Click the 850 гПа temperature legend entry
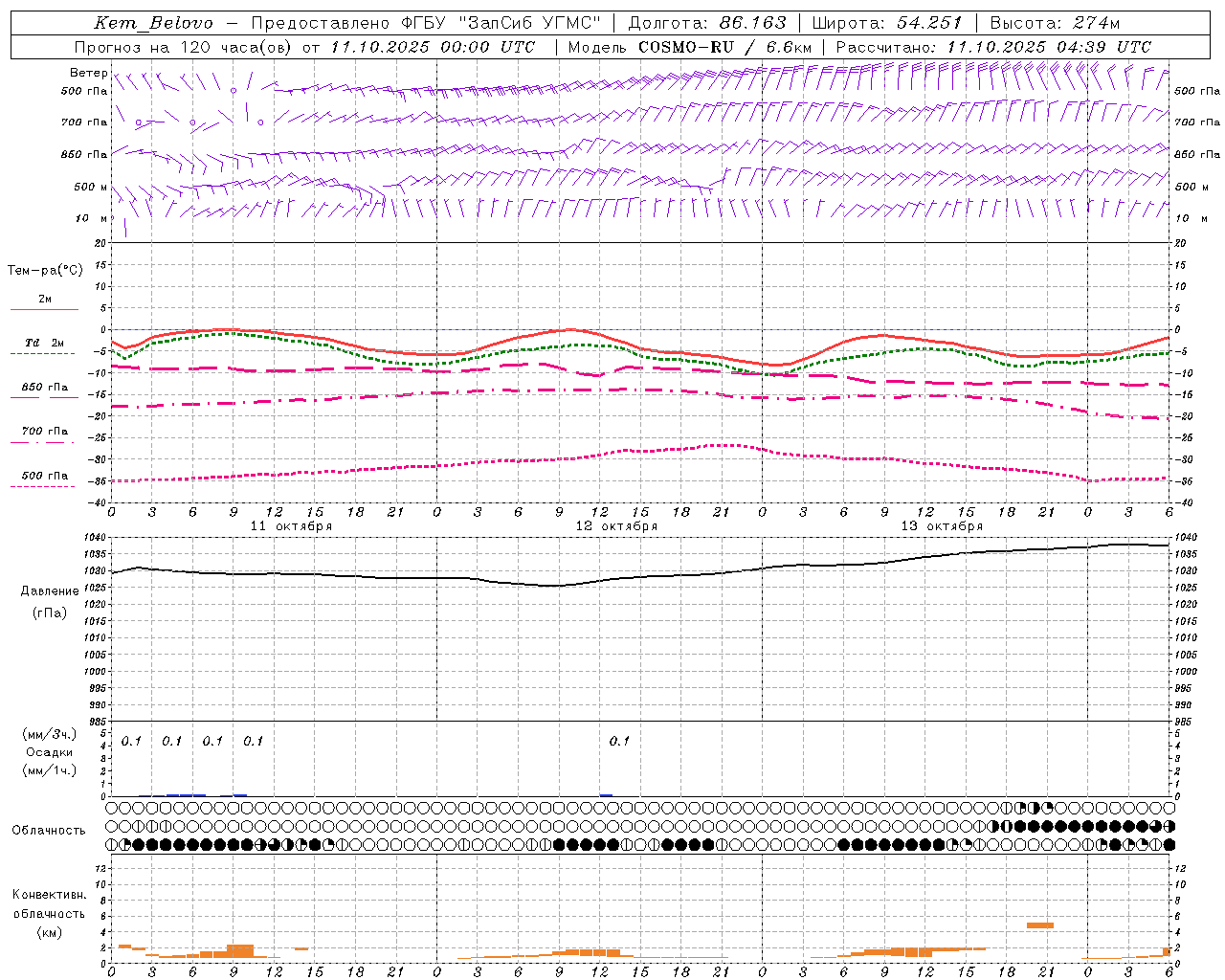The width and height of the screenshot is (1225, 980). coord(45,388)
